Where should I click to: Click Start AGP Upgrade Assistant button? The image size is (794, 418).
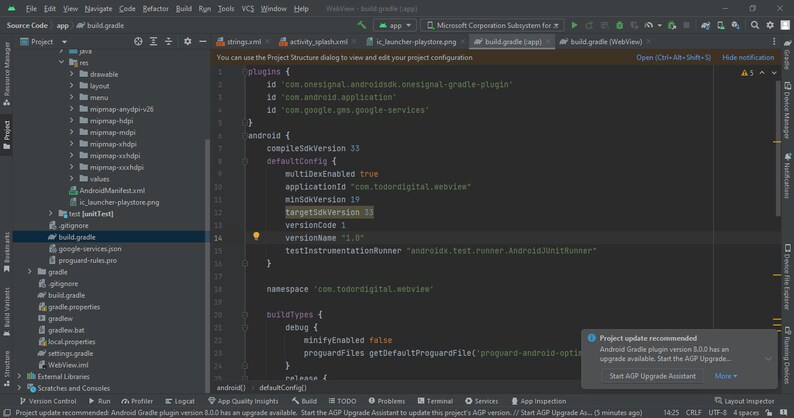652,376
